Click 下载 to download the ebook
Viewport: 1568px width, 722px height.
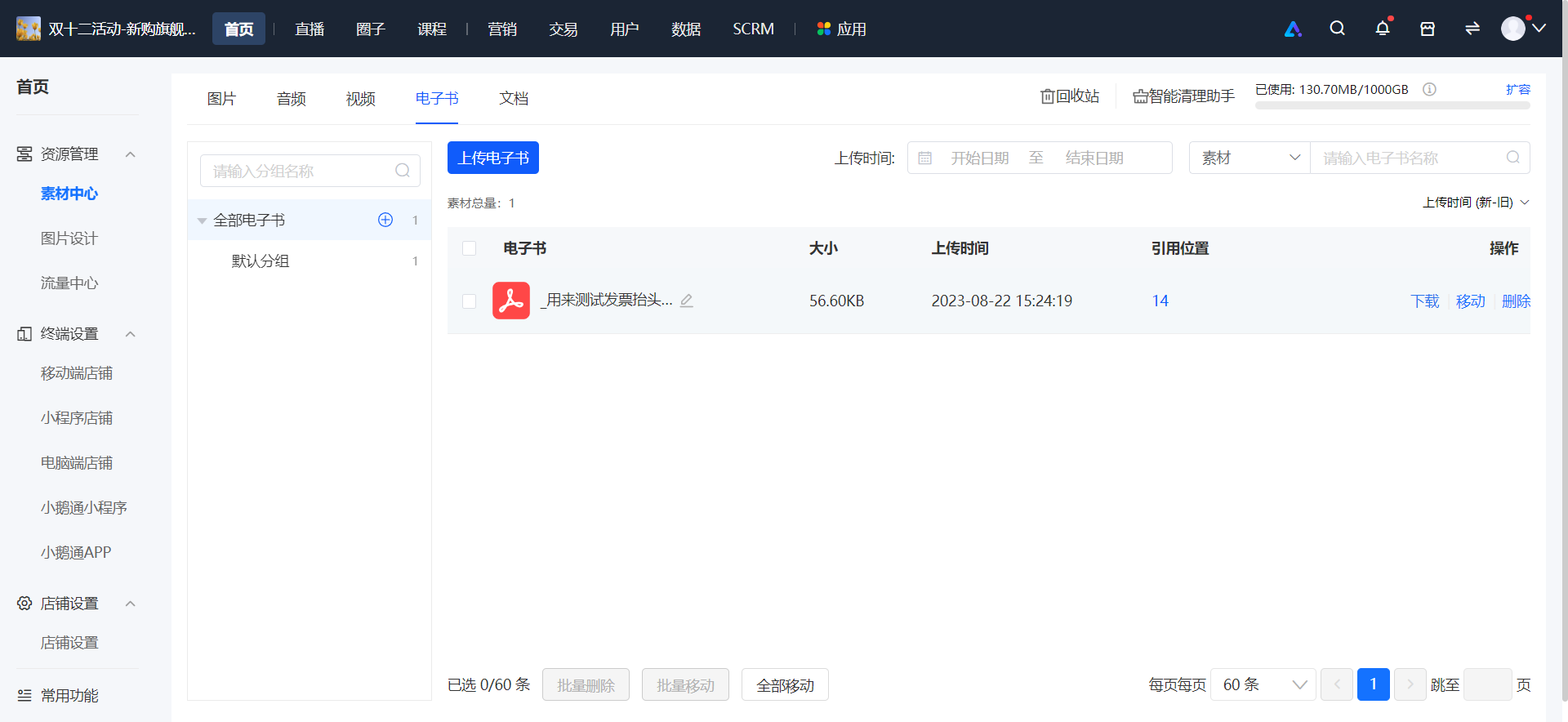[x=1425, y=301]
